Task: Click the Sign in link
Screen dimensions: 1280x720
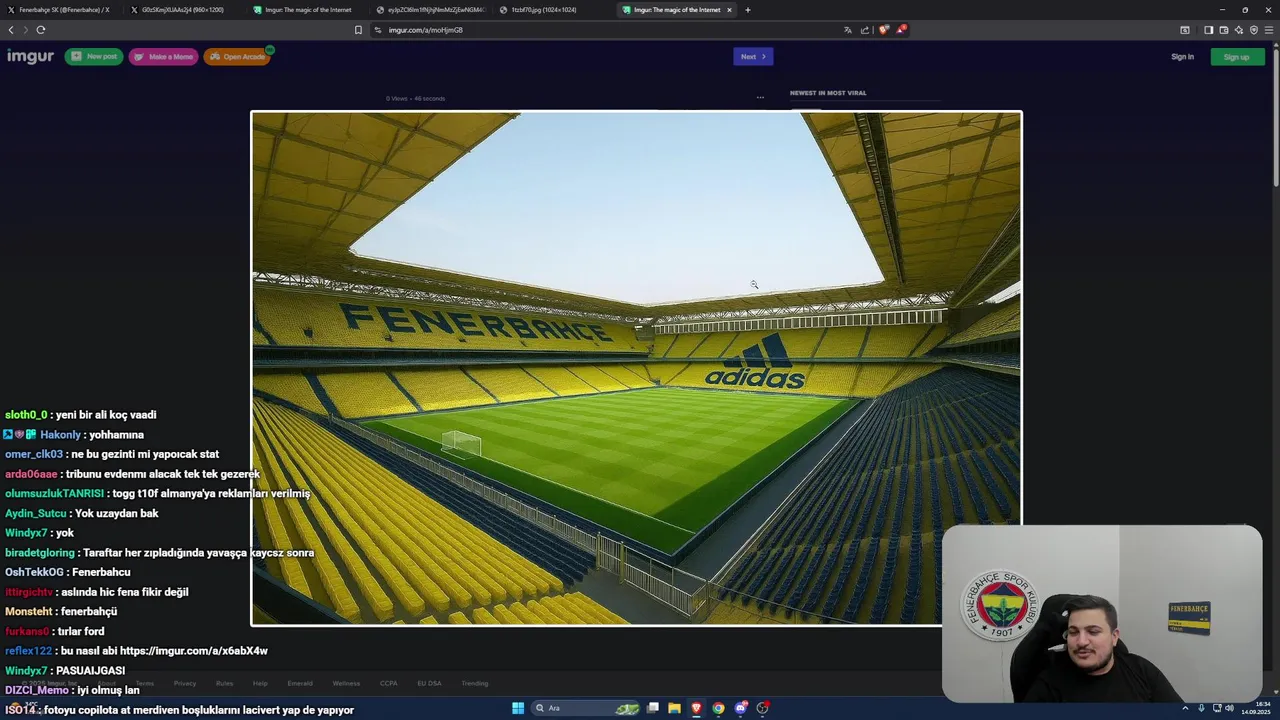Action: click(1182, 57)
